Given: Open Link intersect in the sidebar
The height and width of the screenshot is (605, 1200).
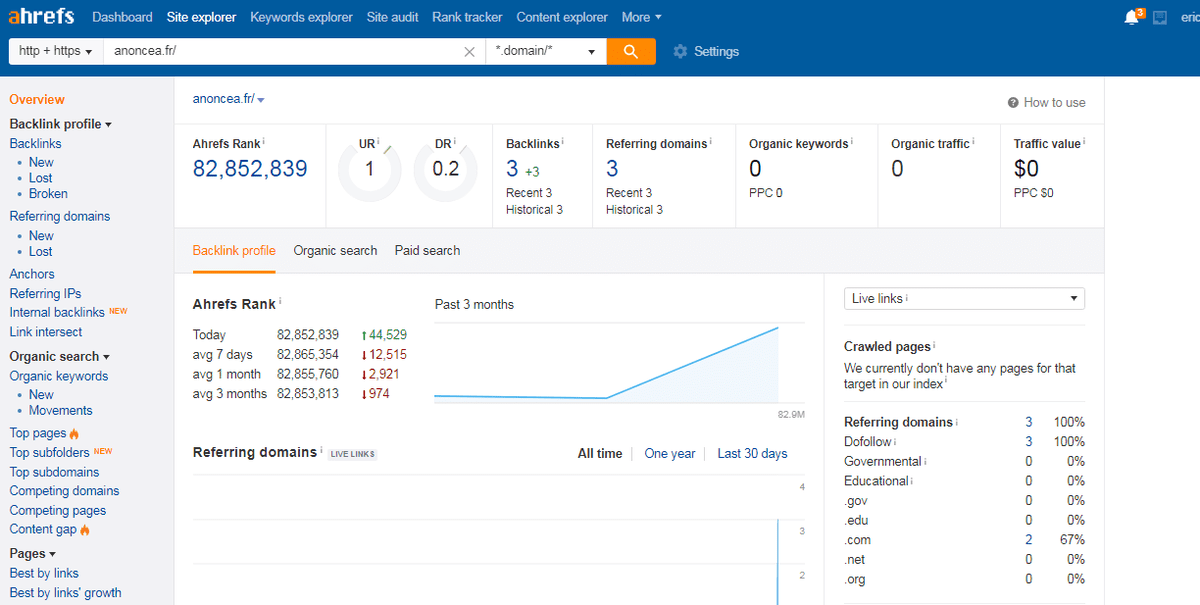Looking at the screenshot, I should (x=46, y=332).
